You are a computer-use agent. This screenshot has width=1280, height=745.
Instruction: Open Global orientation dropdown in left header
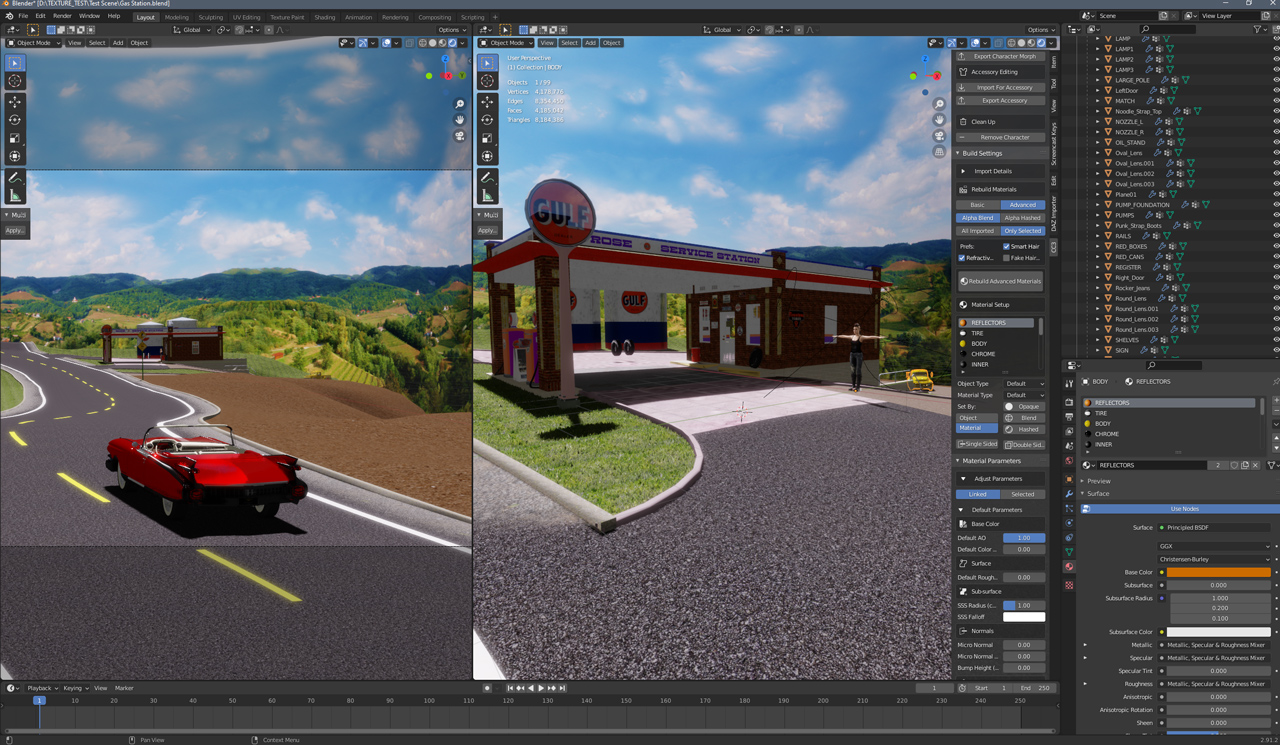pos(191,30)
